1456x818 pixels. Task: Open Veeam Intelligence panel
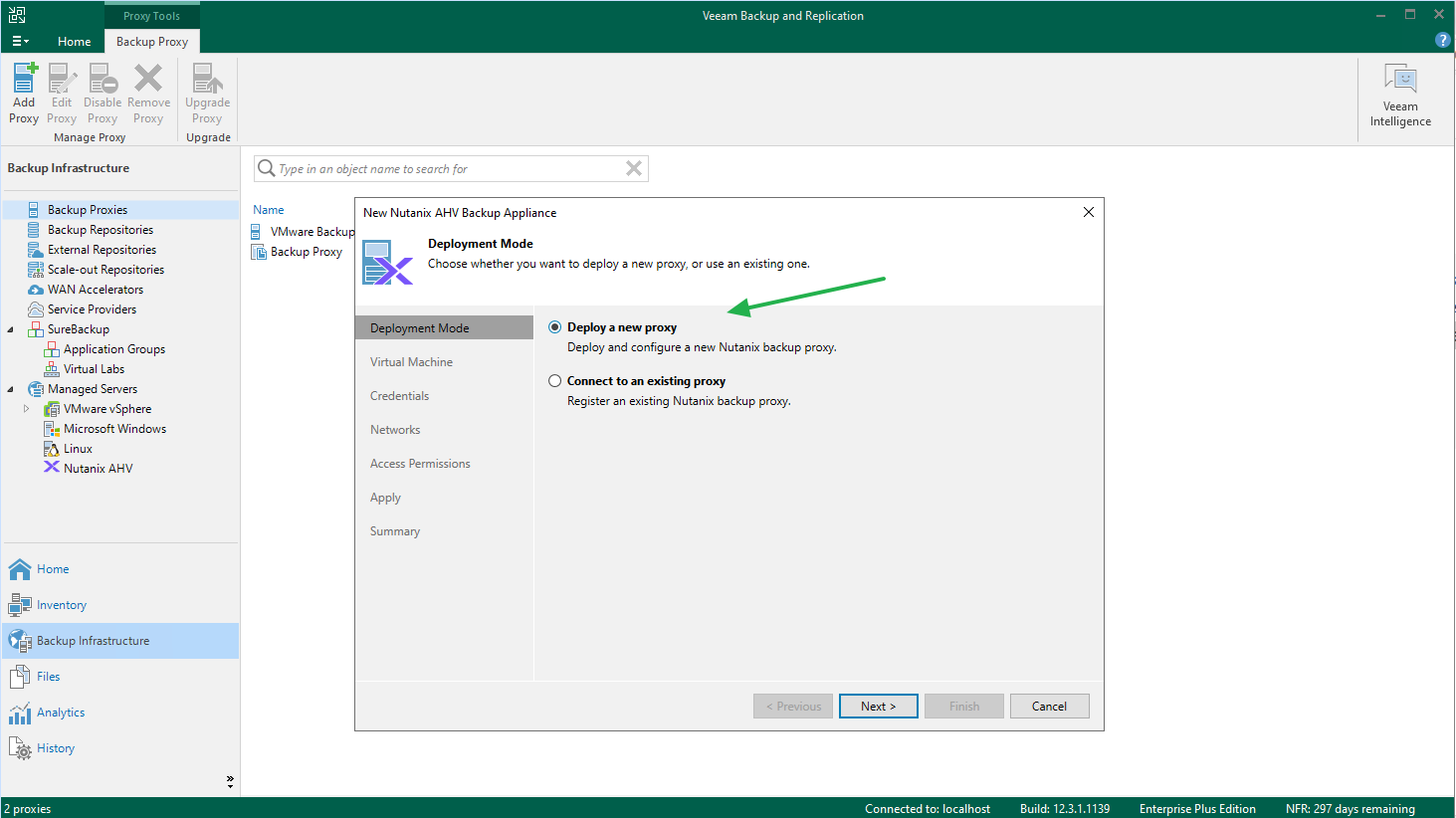coord(1400,96)
